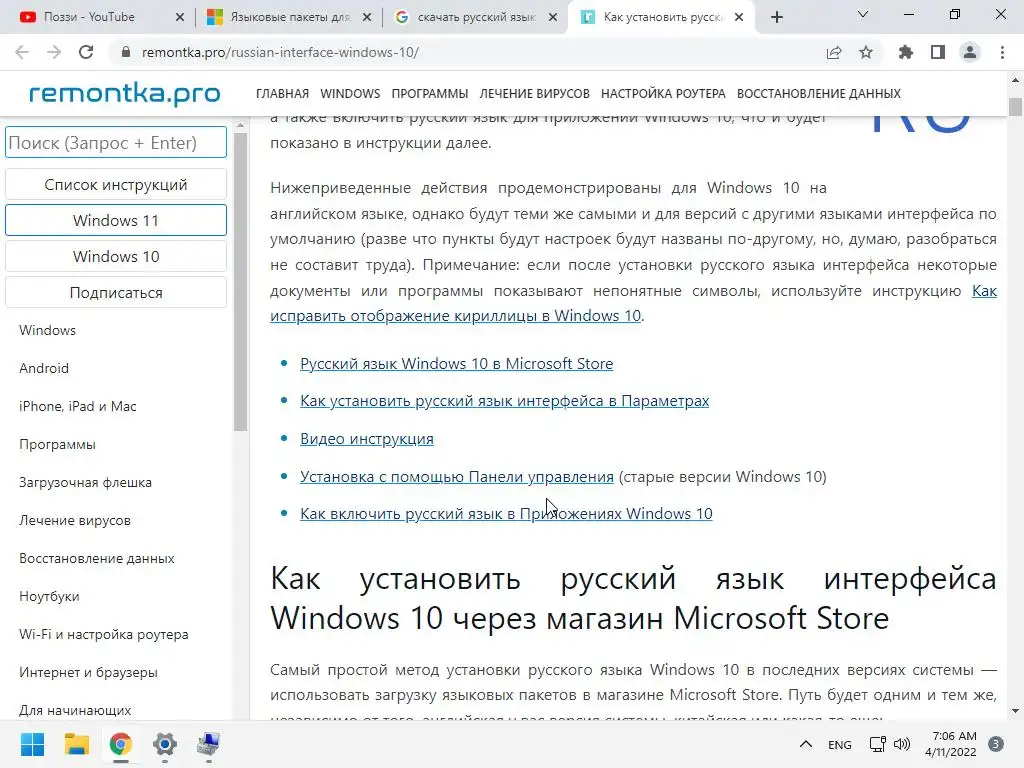Switch to the Языковые пакеты tab

point(287,17)
